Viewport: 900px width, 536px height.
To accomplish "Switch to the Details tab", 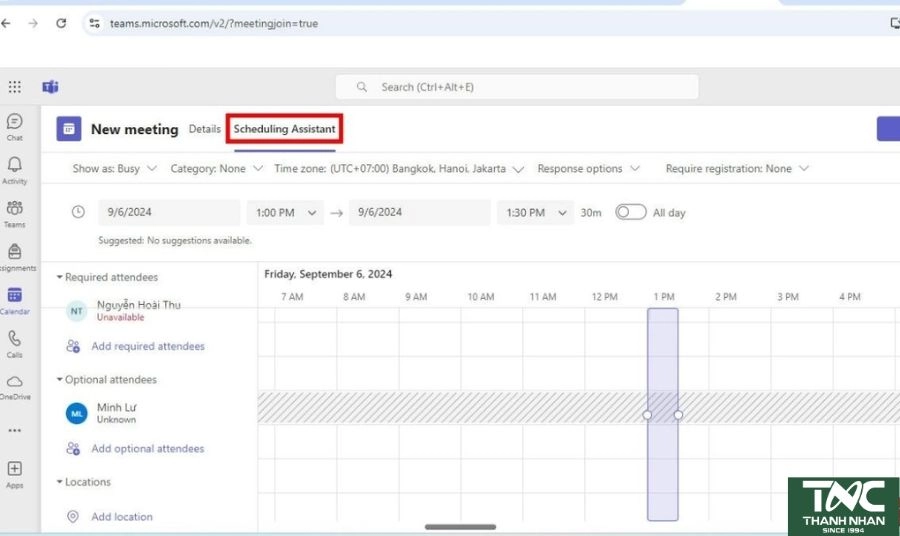I will [205, 129].
